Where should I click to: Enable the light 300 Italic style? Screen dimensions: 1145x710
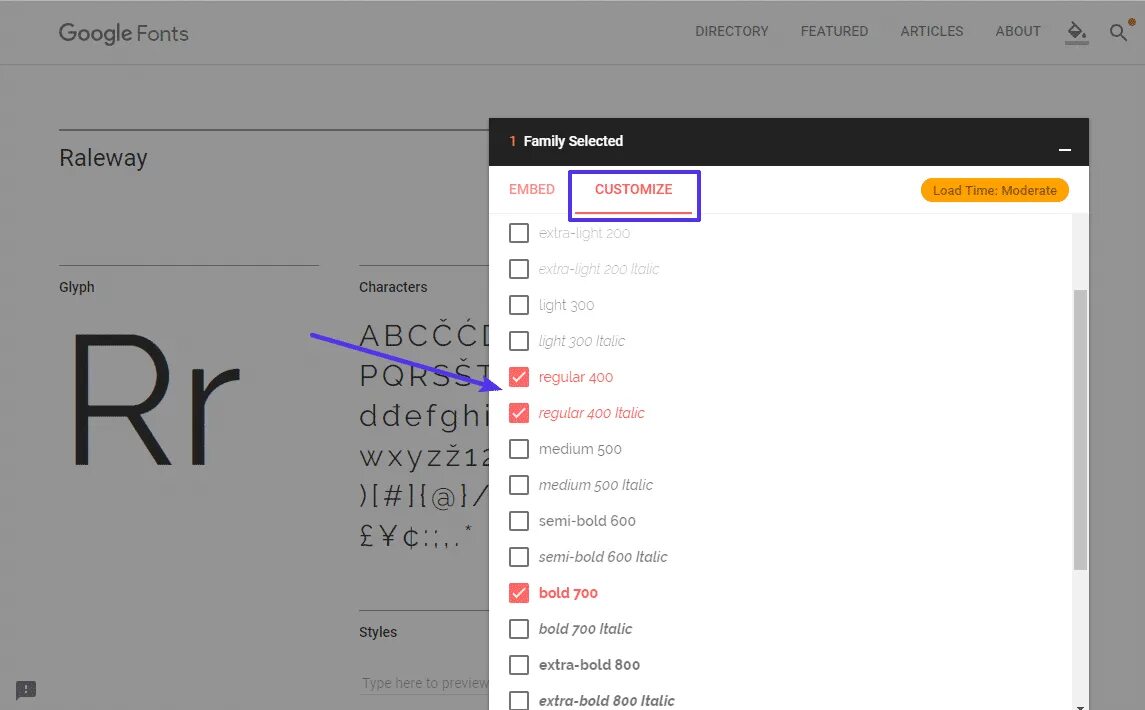tap(518, 340)
